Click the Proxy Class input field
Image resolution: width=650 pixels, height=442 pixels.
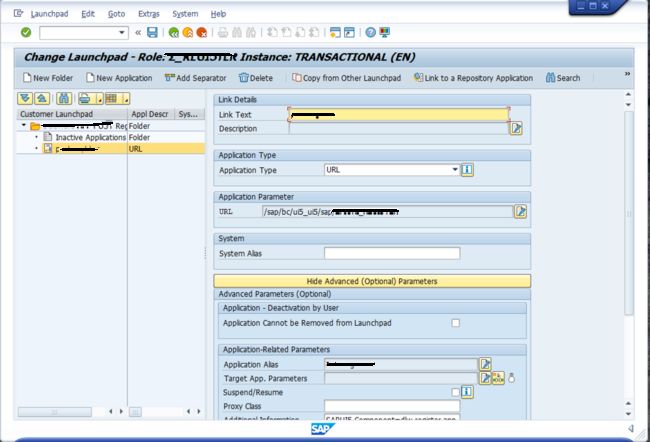(392, 406)
